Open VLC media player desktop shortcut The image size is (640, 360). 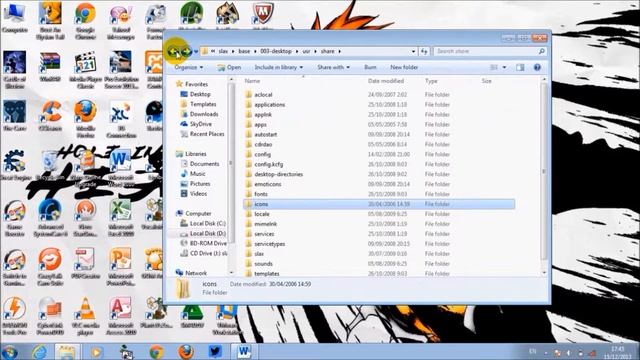coord(85,316)
